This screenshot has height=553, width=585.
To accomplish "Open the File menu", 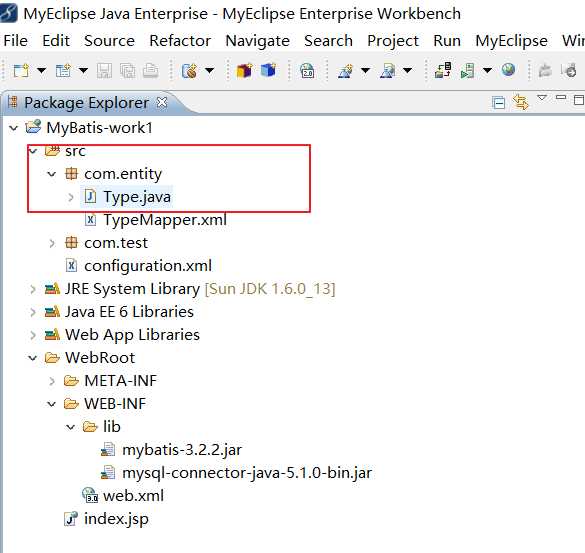I will click(16, 41).
